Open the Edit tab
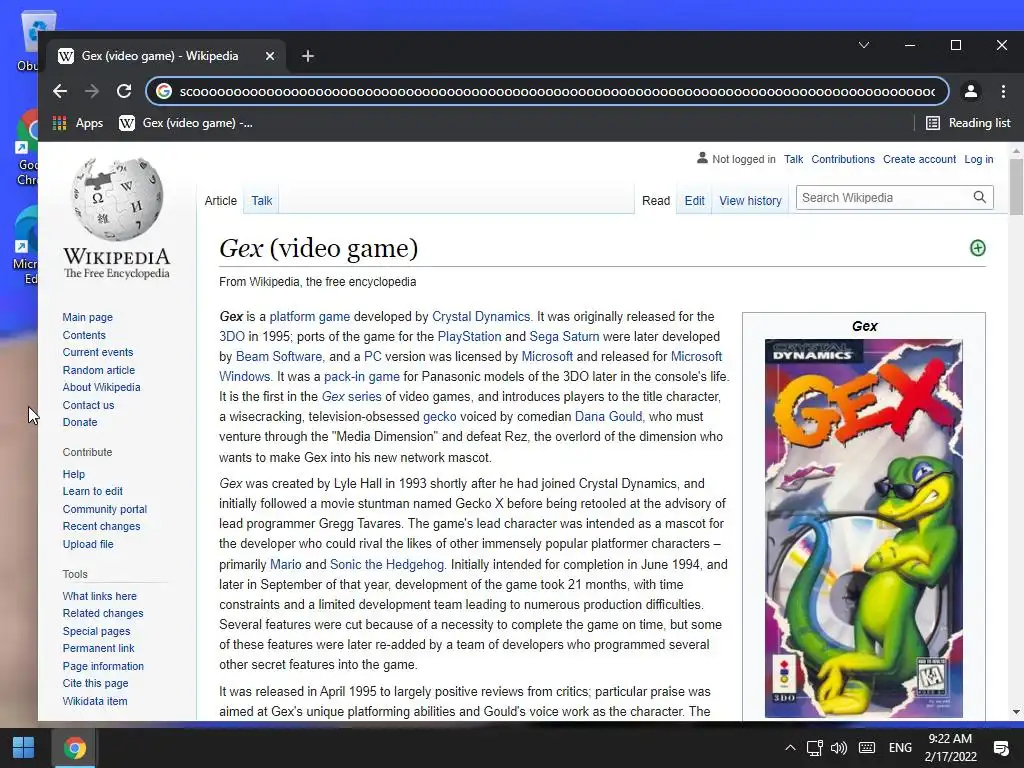Image resolution: width=1024 pixels, height=768 pixels. coord(694,200)
